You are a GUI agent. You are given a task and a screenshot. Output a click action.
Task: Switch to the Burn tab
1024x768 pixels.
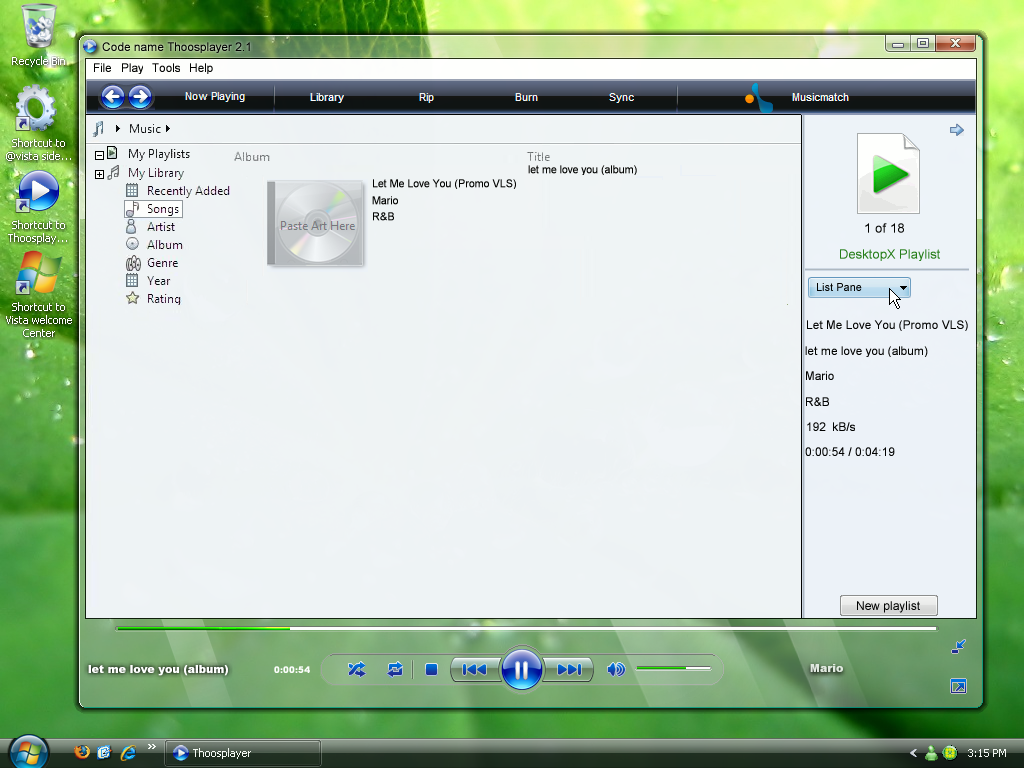[526, 97]
